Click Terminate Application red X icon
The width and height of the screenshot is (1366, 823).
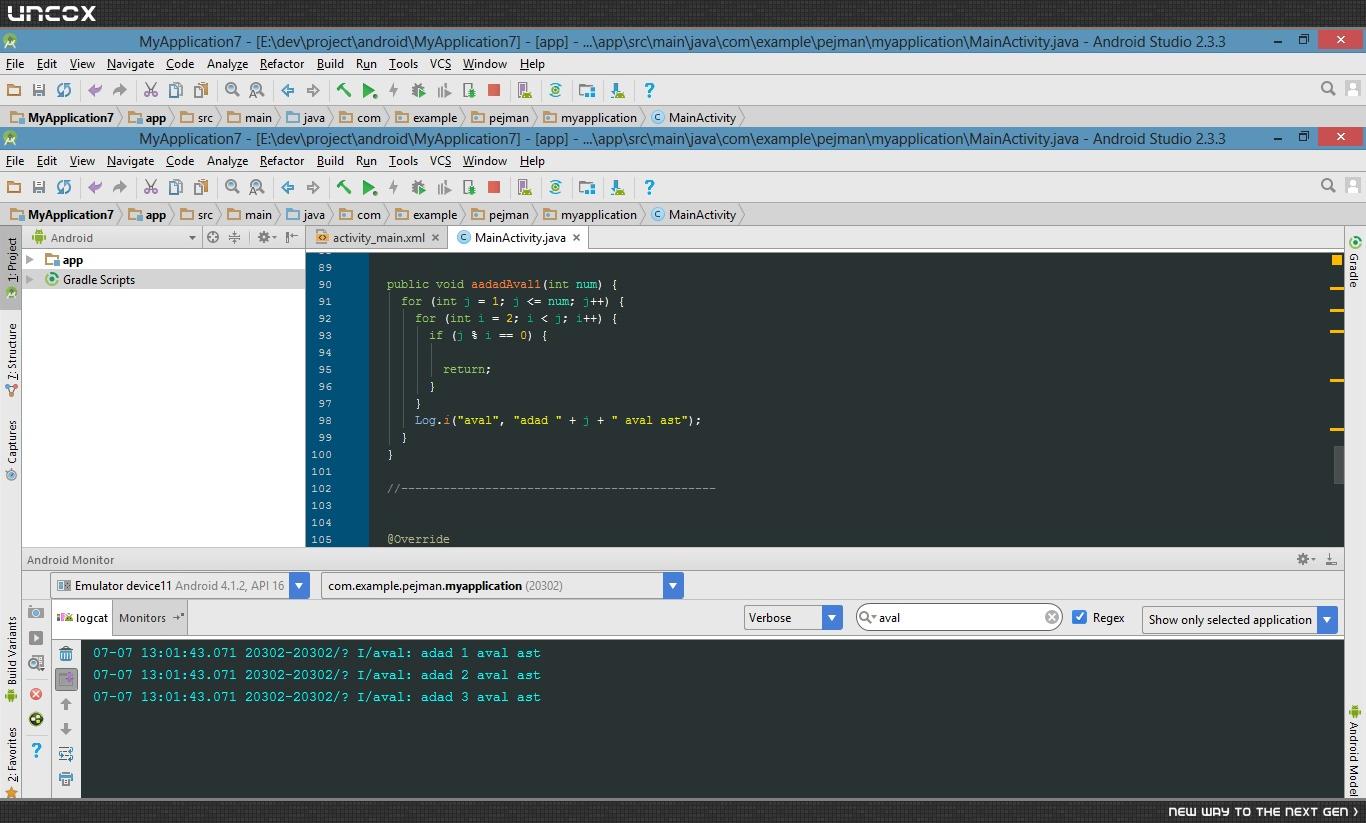pos(36,694)
